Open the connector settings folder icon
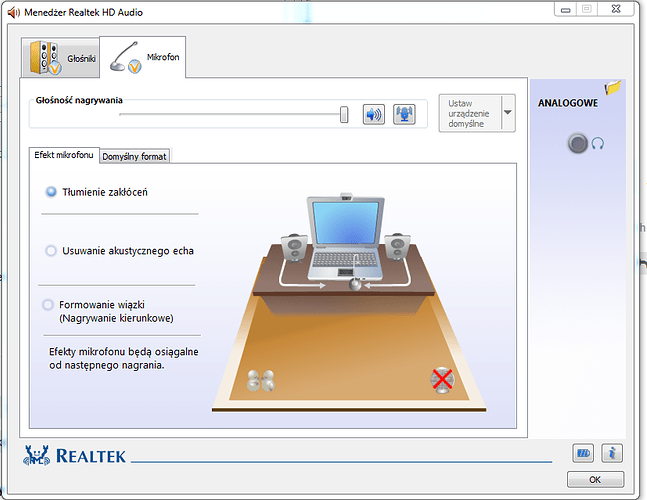 [x=612, y=88]
